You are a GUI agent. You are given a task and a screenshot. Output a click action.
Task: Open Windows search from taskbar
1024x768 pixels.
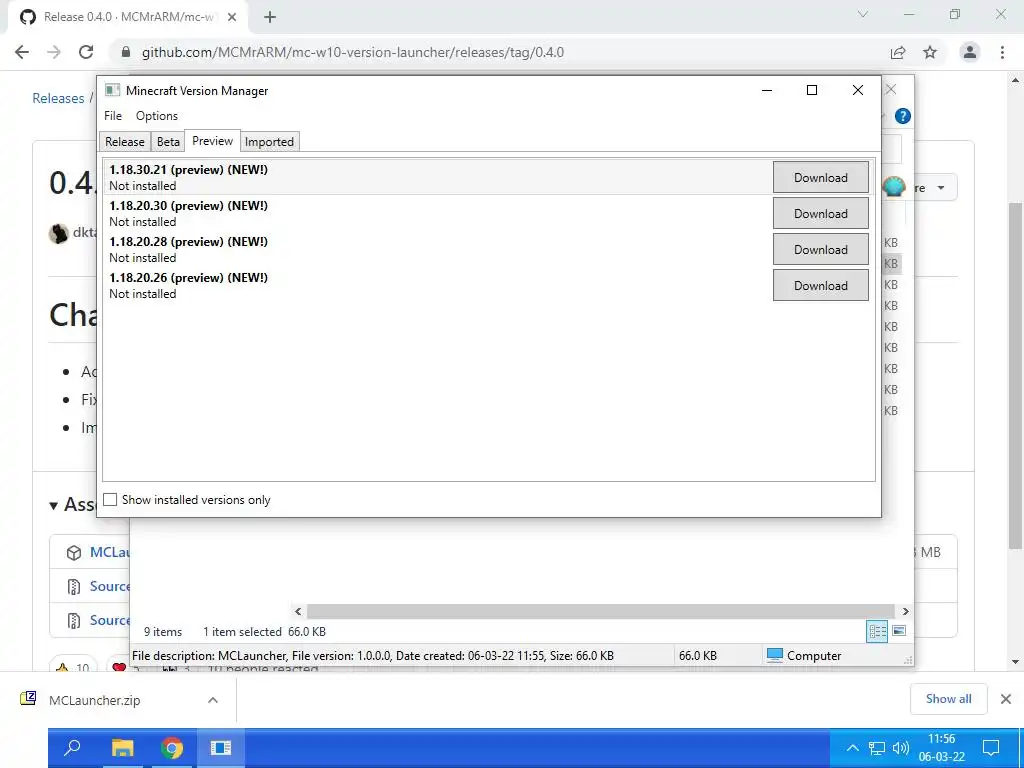(x=72, y=747)
